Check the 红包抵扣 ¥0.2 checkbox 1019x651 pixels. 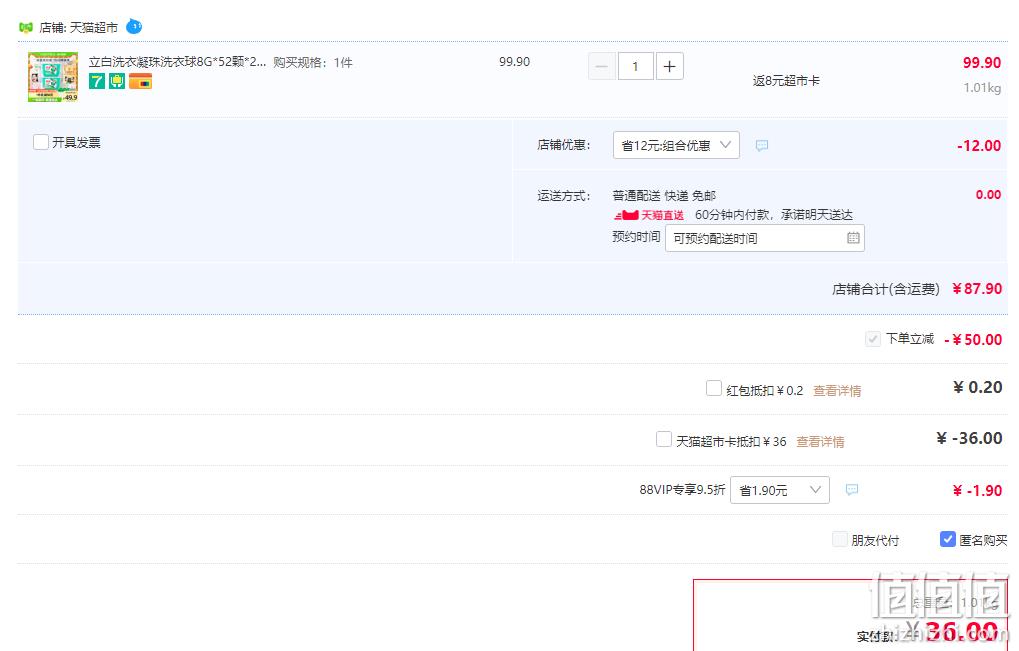(714, 389)
